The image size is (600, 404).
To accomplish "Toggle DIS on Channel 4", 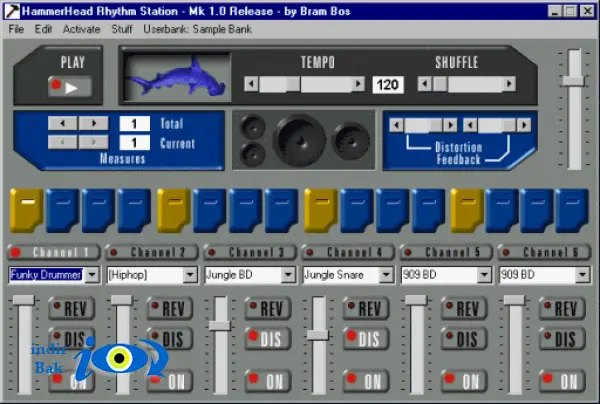I will [366, 339].
